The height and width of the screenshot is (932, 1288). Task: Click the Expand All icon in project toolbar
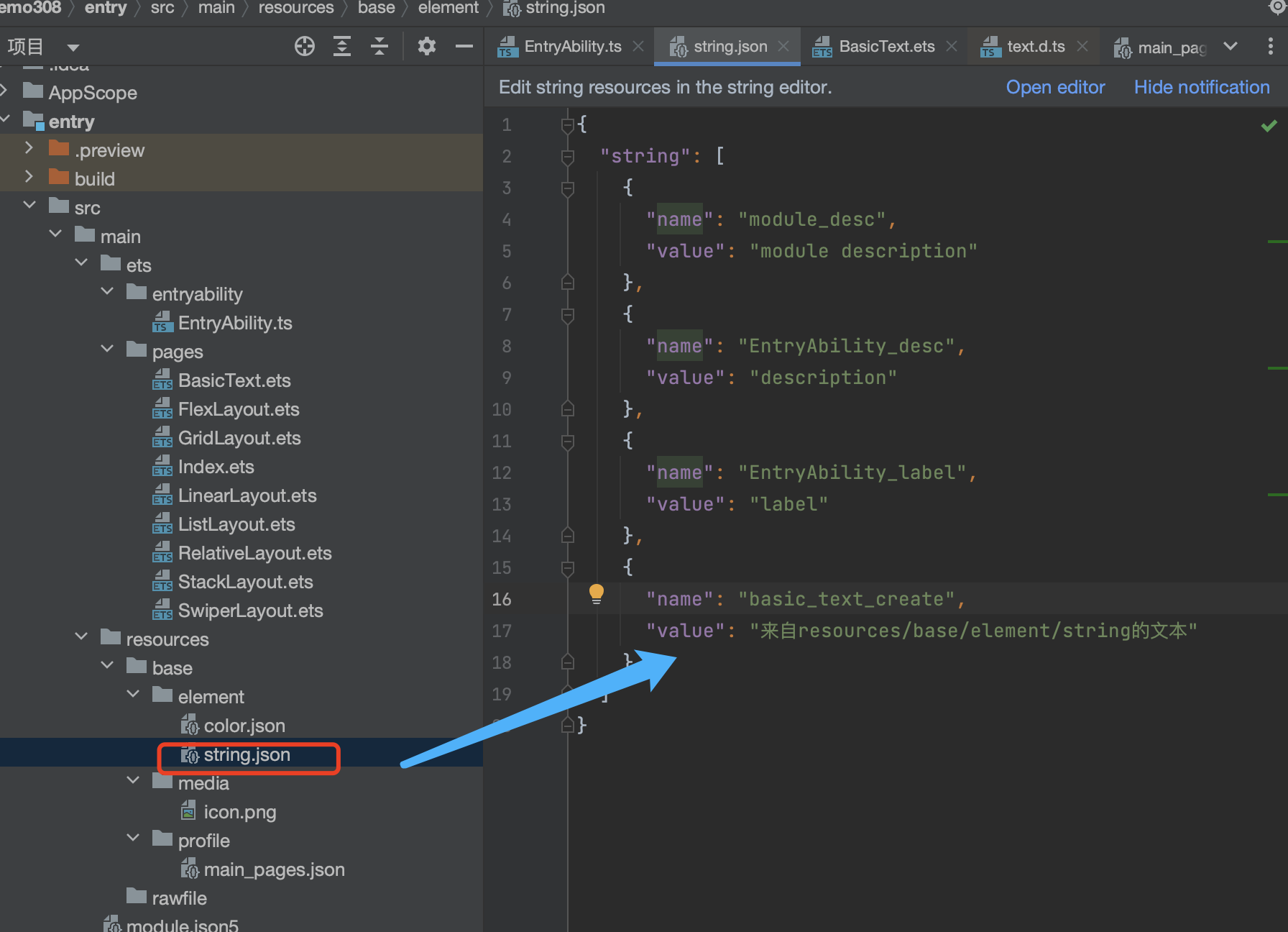342,47
